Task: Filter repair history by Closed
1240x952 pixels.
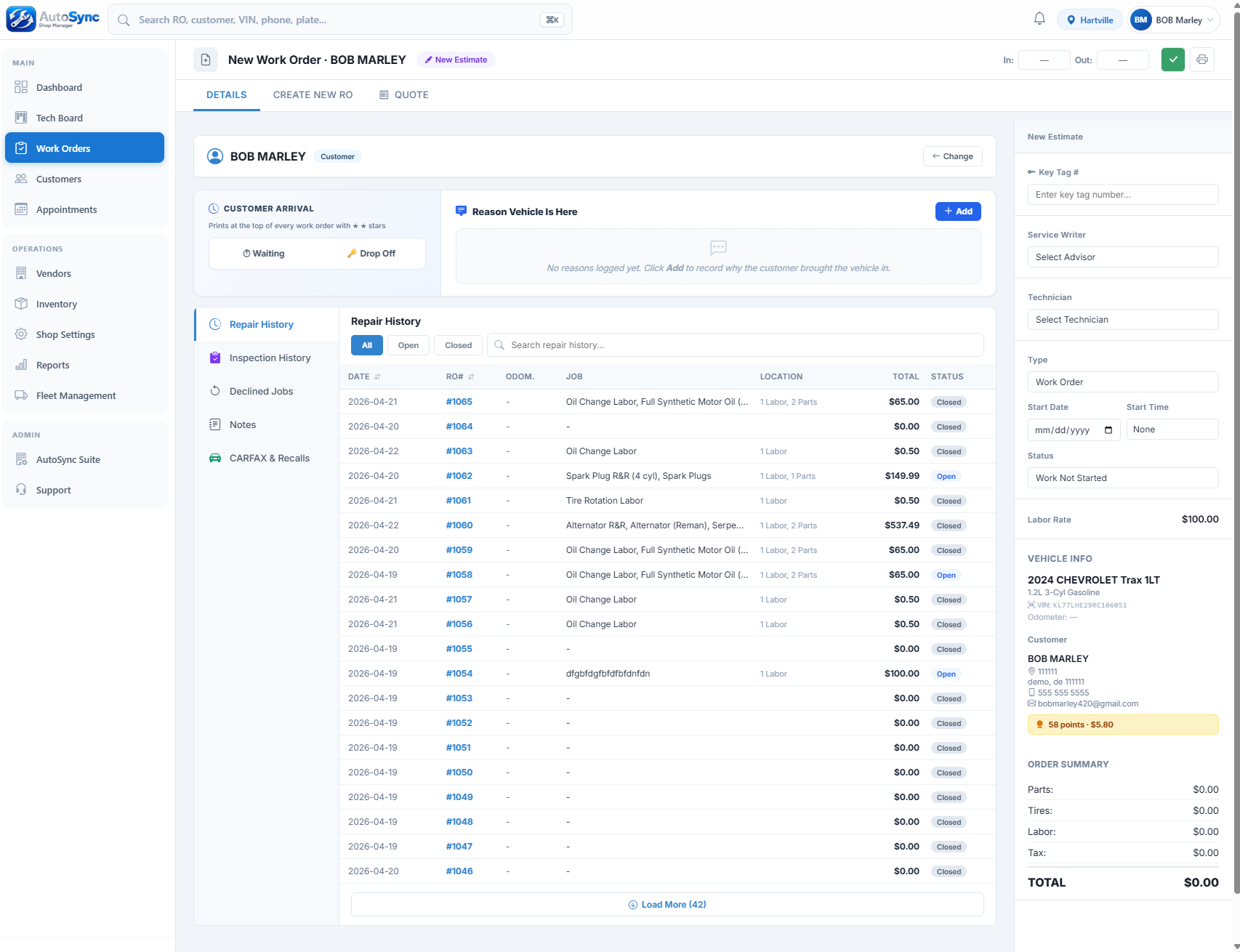Action: point(459,345)
